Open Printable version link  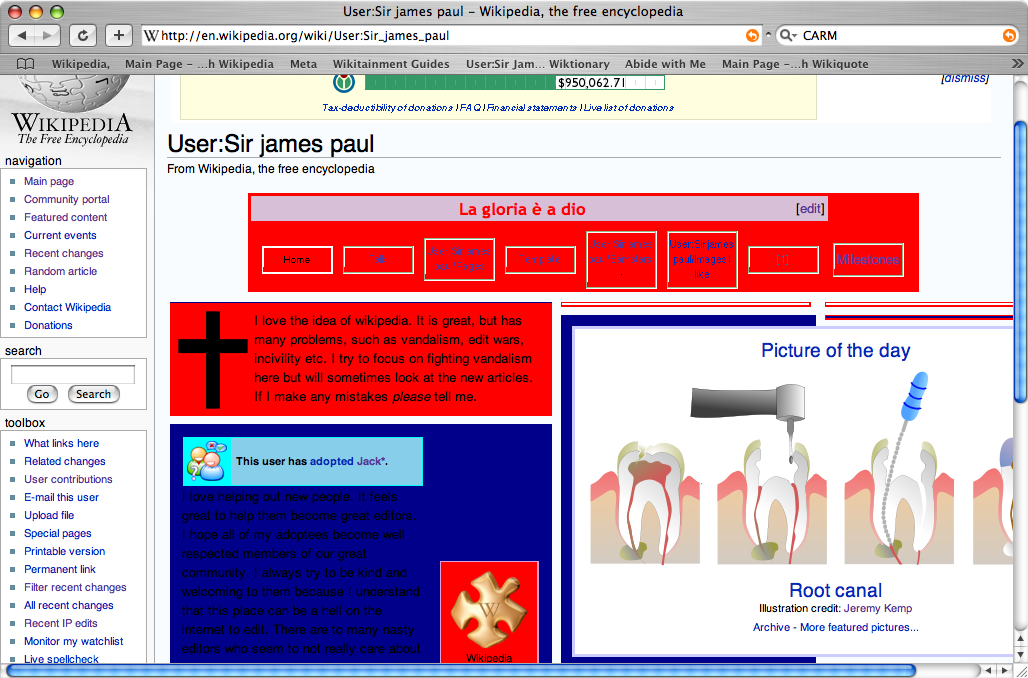(x=65, y=551)
